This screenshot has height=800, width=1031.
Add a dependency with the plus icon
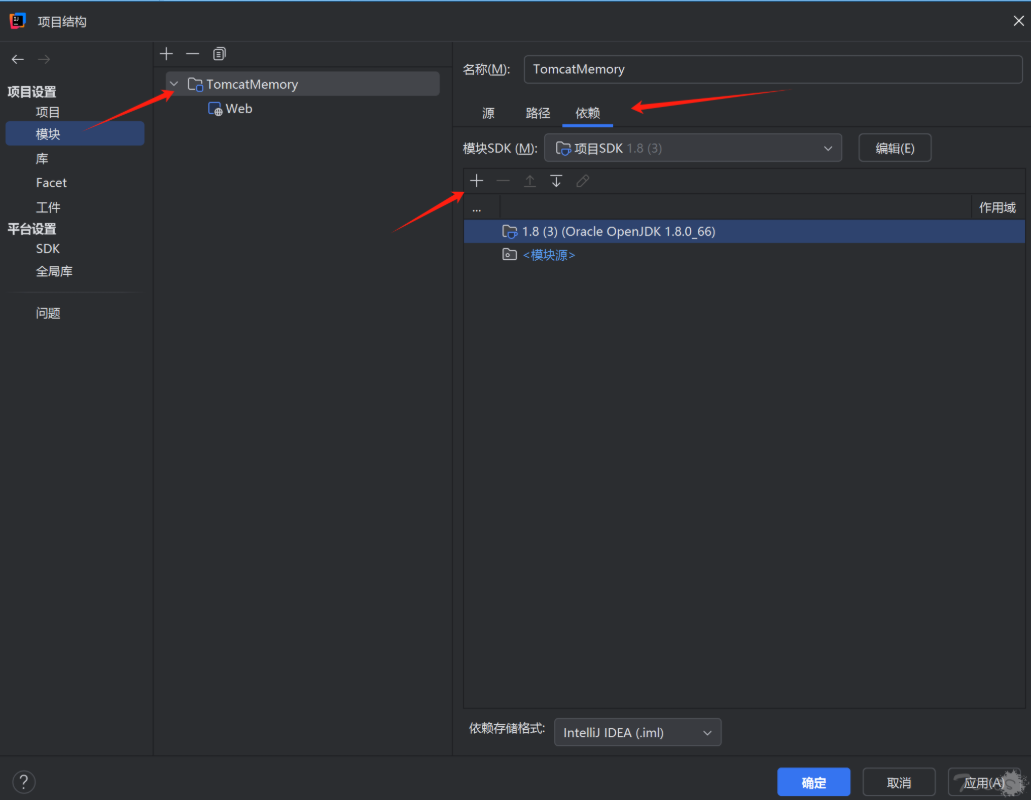click(x=477, y=181)
